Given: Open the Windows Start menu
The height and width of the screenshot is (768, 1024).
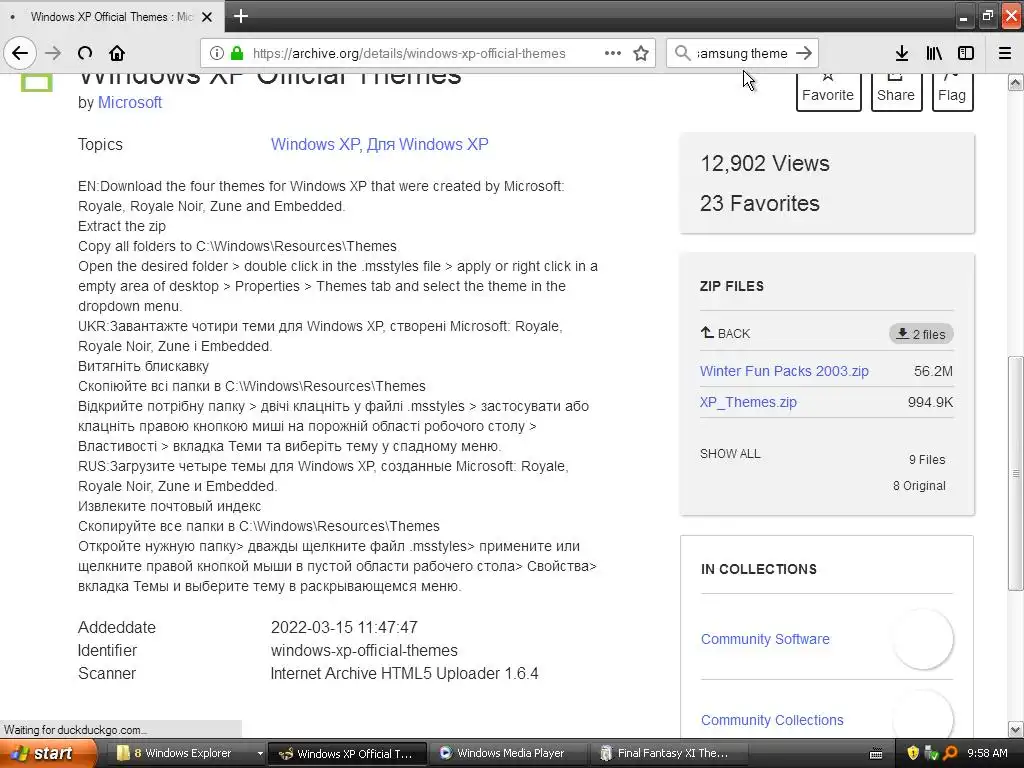Looking at the screenshot, I should [x=49, y=753].
